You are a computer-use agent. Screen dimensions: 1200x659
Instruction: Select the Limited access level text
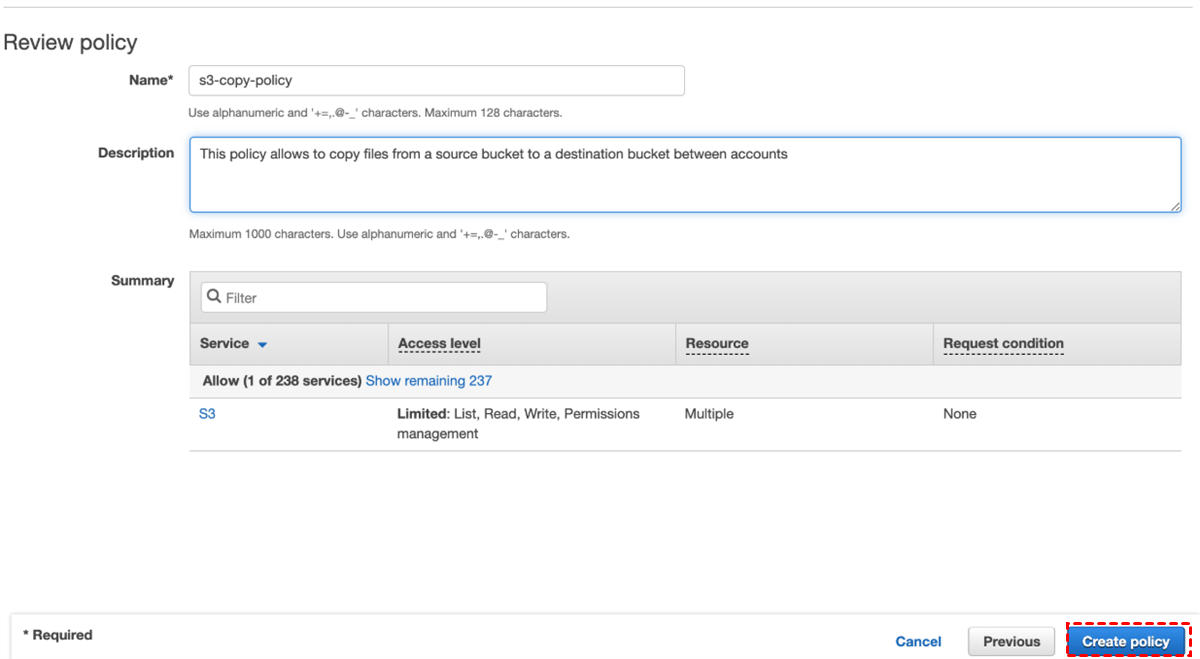[x=421, y=414]
